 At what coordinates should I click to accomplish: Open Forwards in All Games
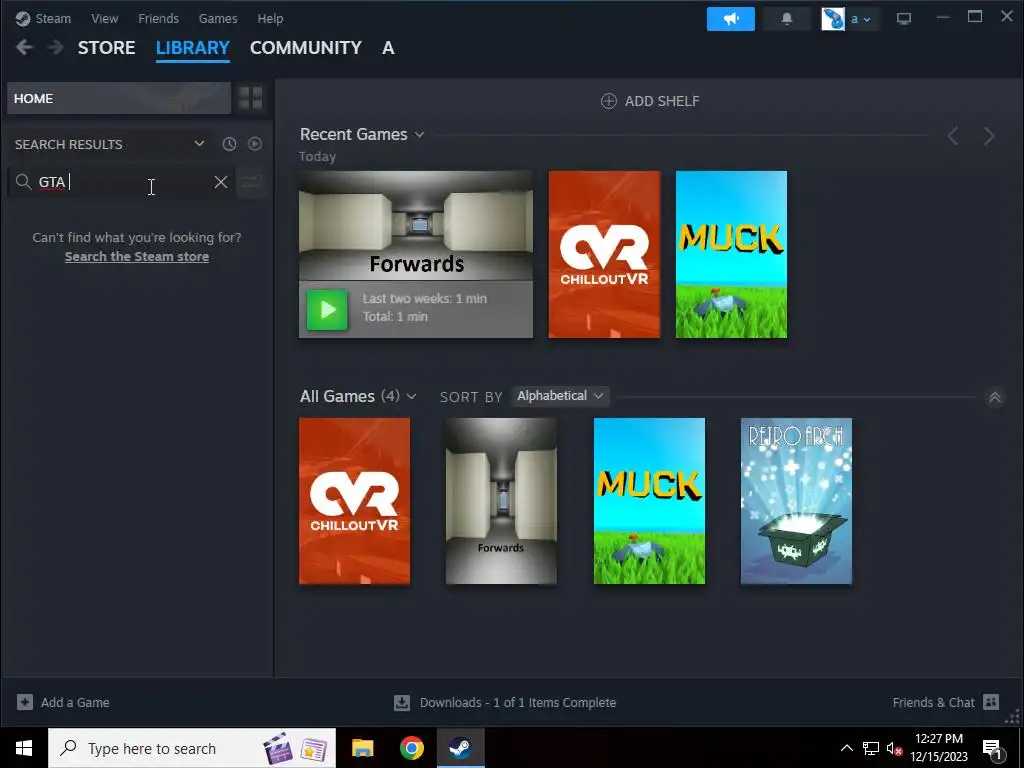[501, 501]
